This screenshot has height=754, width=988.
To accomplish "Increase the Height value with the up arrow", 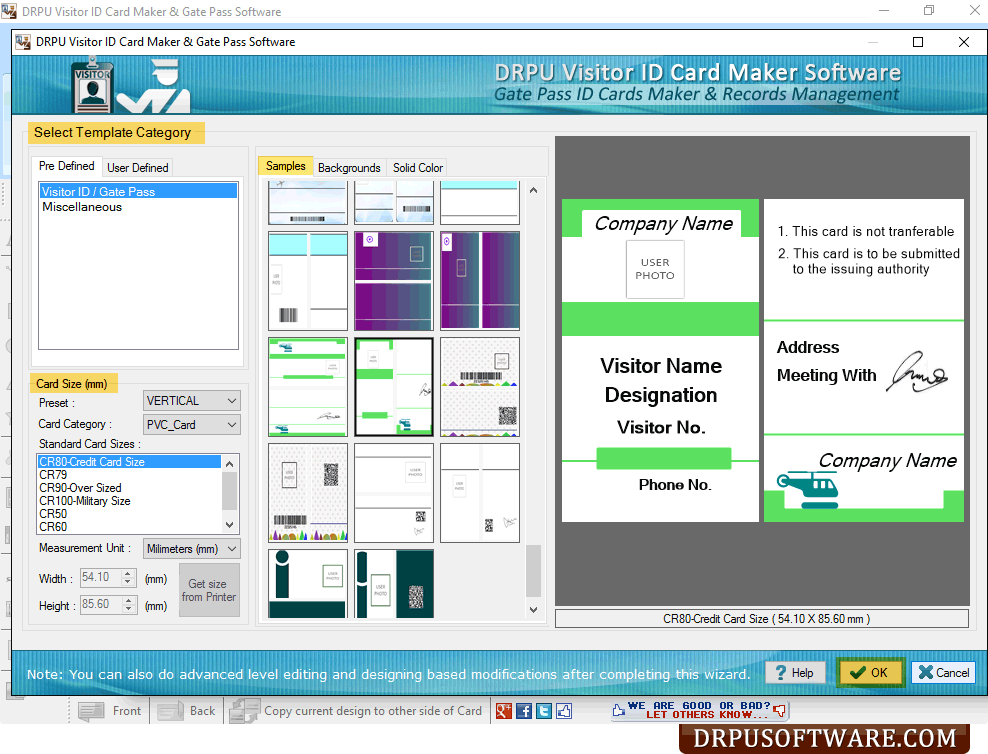I will tap(129, 600).
